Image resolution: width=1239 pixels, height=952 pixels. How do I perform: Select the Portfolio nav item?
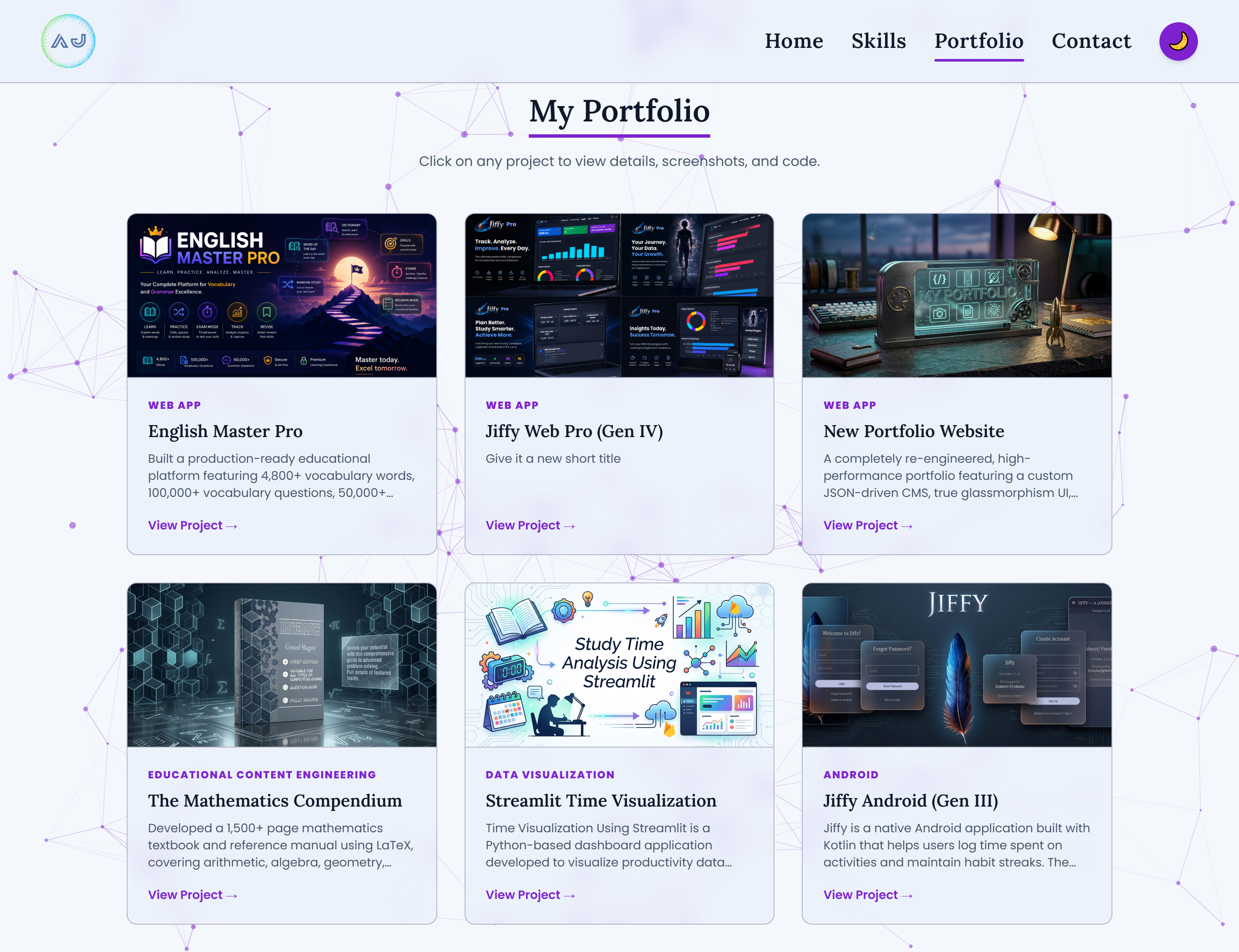coord(979,41)
